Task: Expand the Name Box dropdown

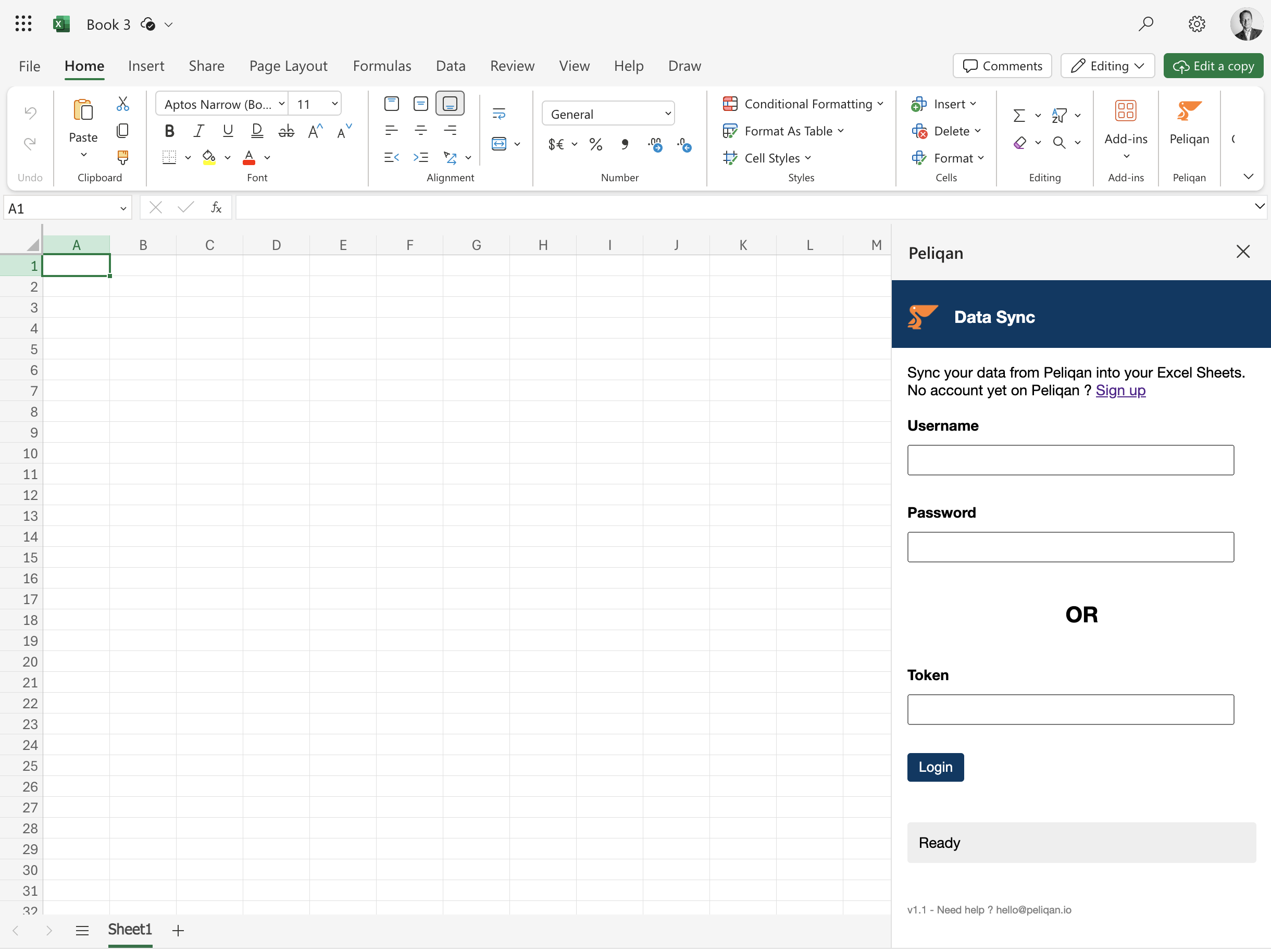Action: pos(123,208)
